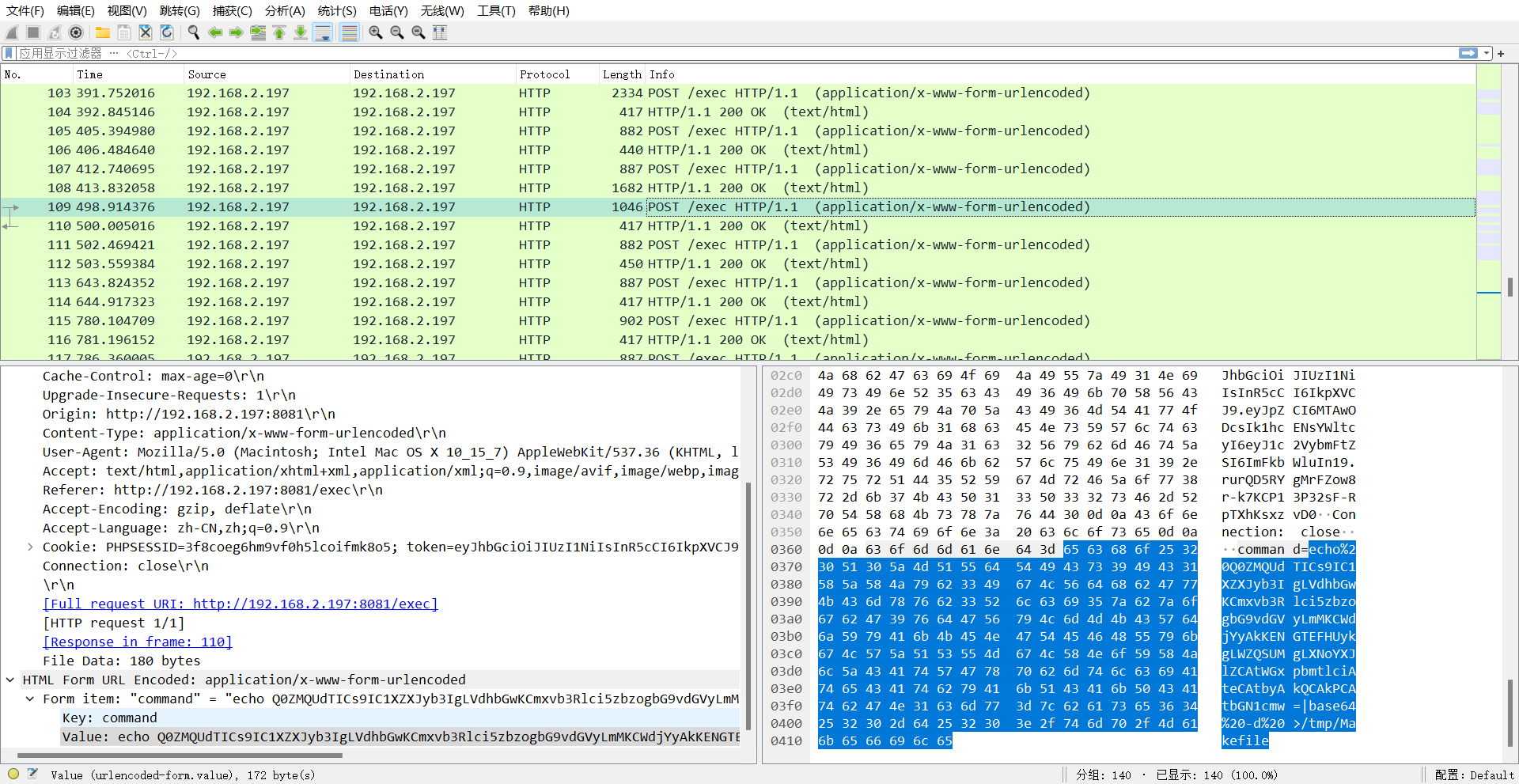Open the 跳转(G) menu
The width and height of the screenshot is (1519, 784).
(180, 10)
